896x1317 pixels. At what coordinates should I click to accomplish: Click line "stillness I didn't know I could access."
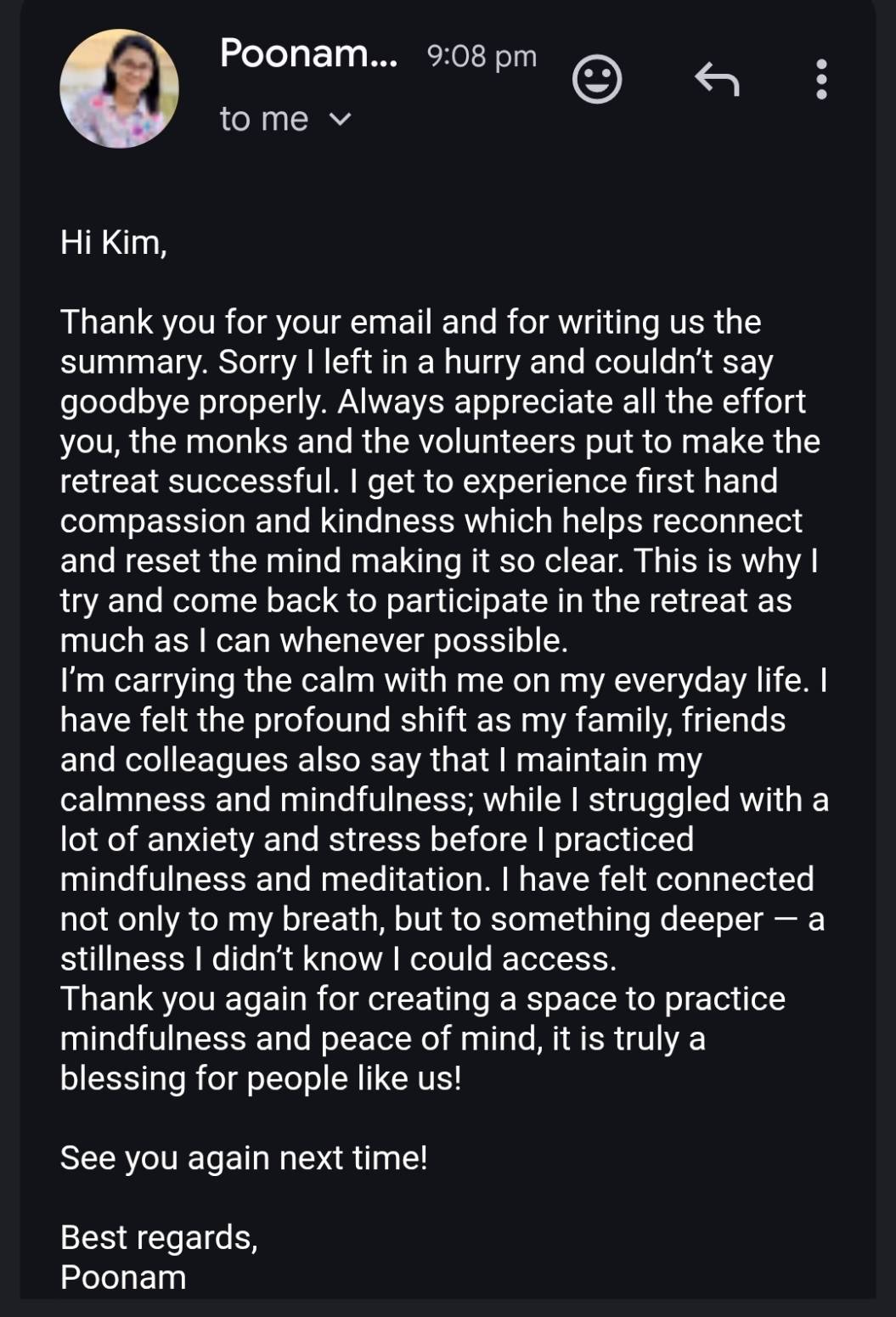tap(338, 960)
